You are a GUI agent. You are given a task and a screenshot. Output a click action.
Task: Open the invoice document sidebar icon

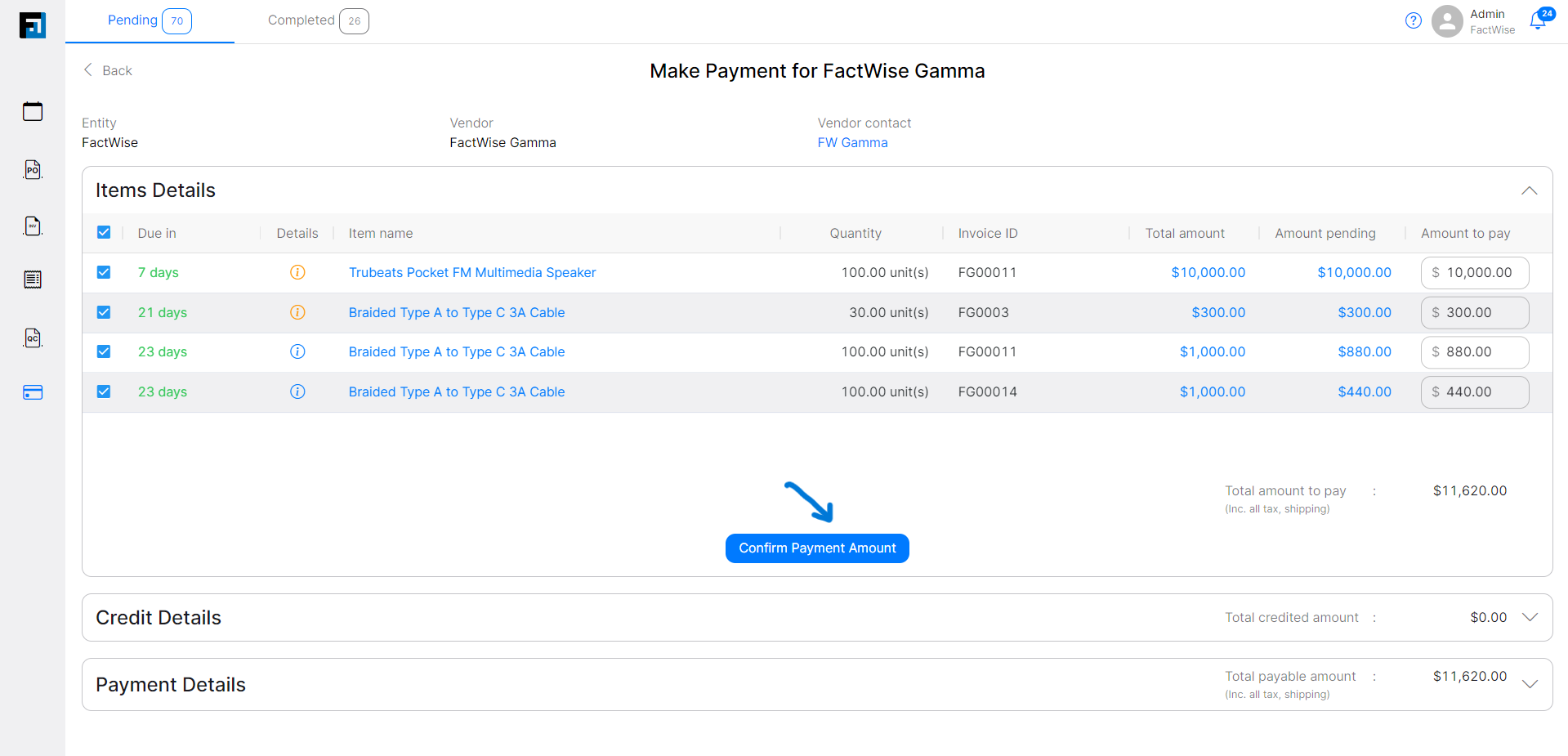click(33, 226)
